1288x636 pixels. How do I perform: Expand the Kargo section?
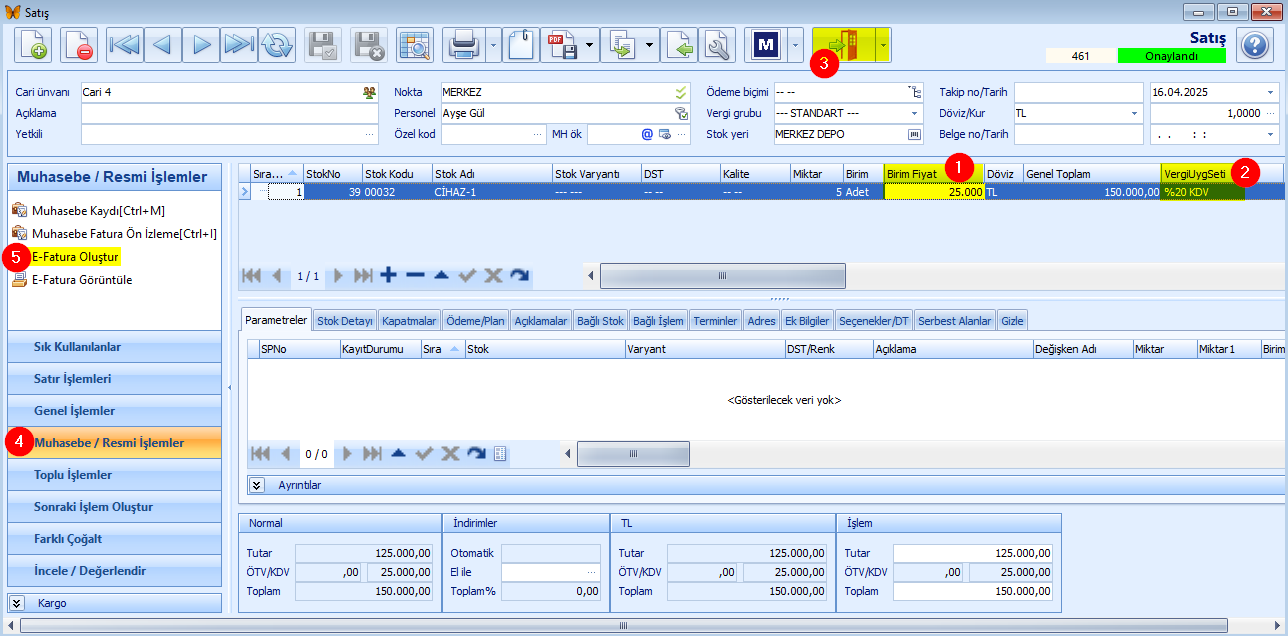pyautogui.click(x=17, y=603)
